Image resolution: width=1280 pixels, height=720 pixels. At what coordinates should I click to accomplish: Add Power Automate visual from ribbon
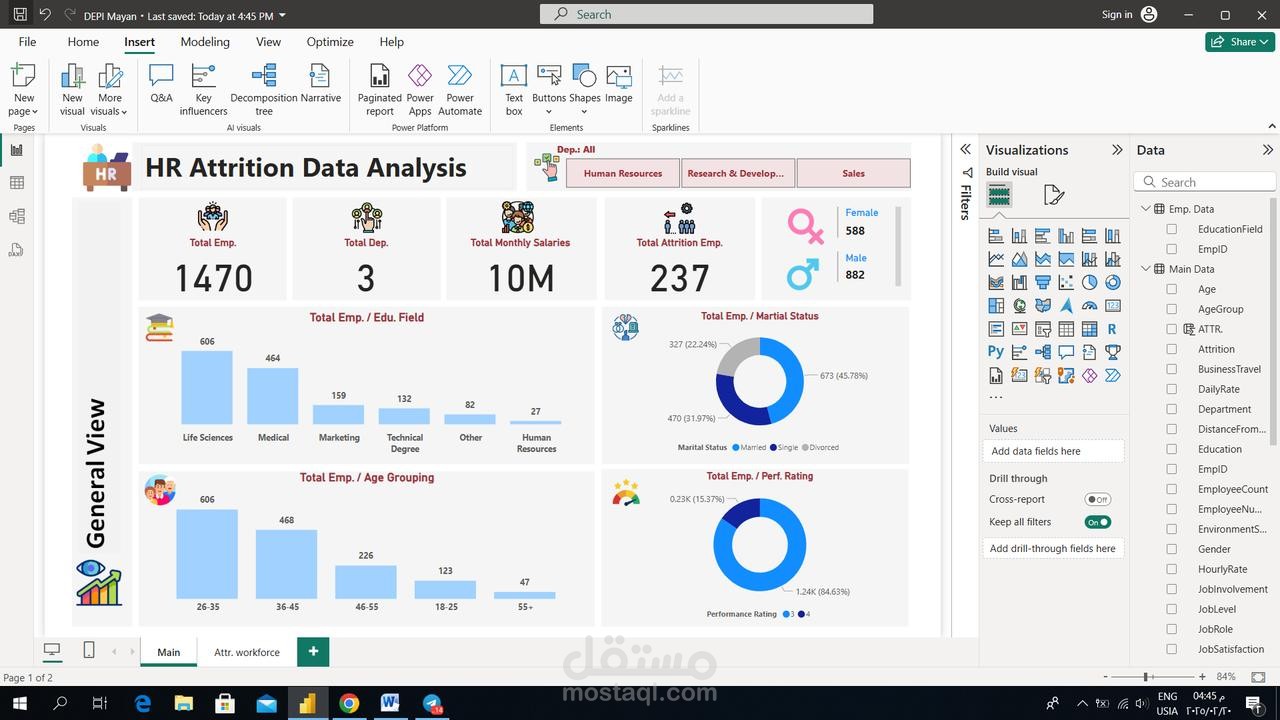(460, 90)
